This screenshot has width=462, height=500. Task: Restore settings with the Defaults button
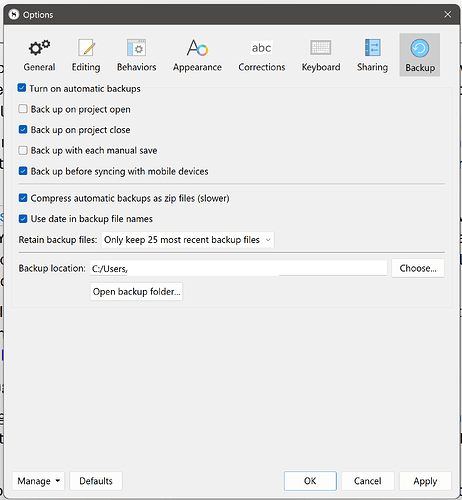[96, 481]
